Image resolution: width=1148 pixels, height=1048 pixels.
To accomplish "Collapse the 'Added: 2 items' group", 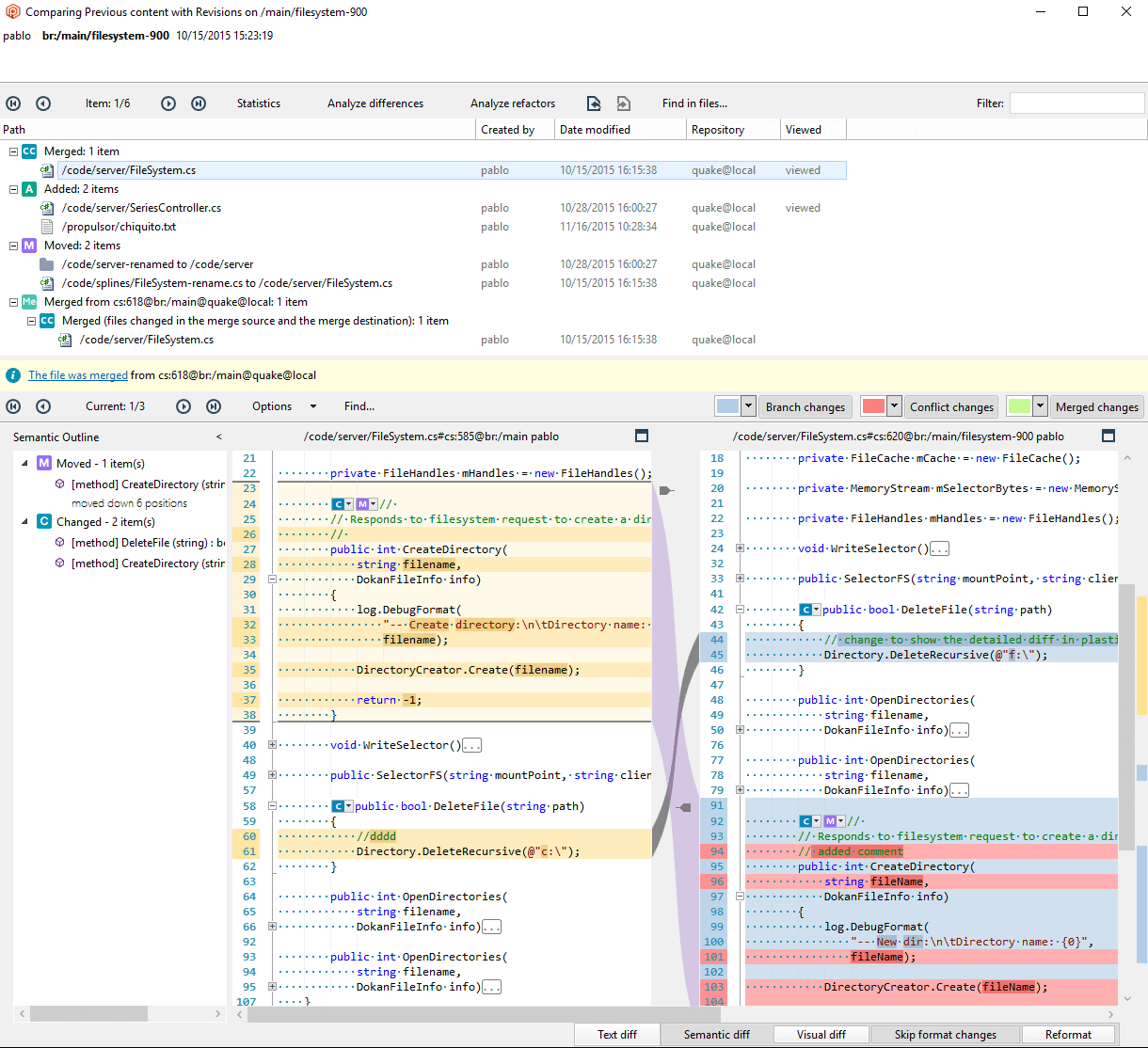I will coord(14,189).
